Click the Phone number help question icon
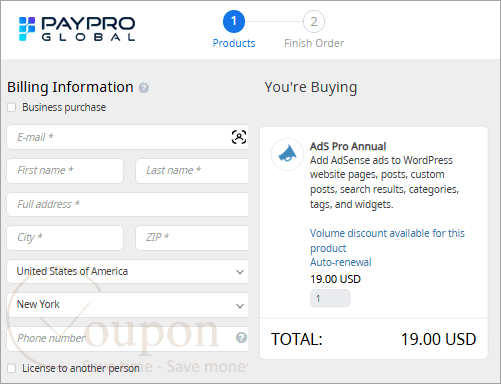This screenshot has height=384, width=501. pyautogui.click(x=241, y=338)
